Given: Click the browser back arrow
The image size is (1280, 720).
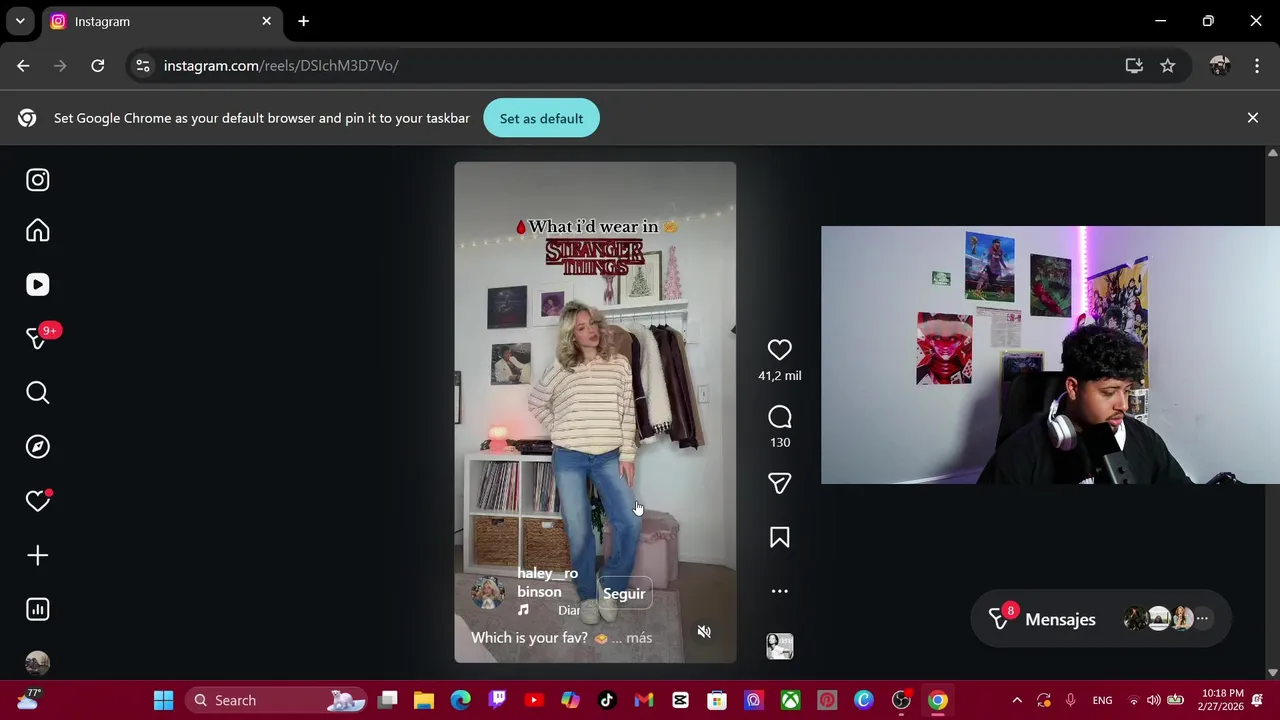Looking at the screenshot, I should 23,65.
